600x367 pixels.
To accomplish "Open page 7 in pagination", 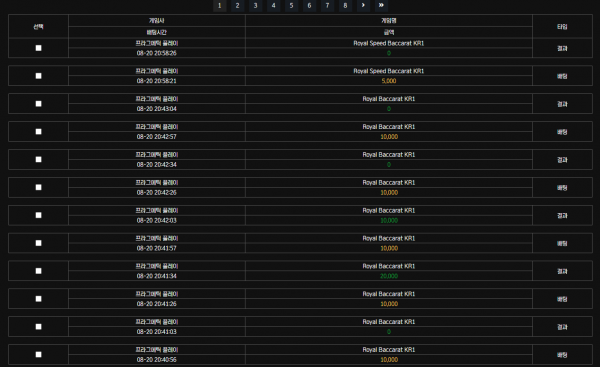I will coord(327,5).
